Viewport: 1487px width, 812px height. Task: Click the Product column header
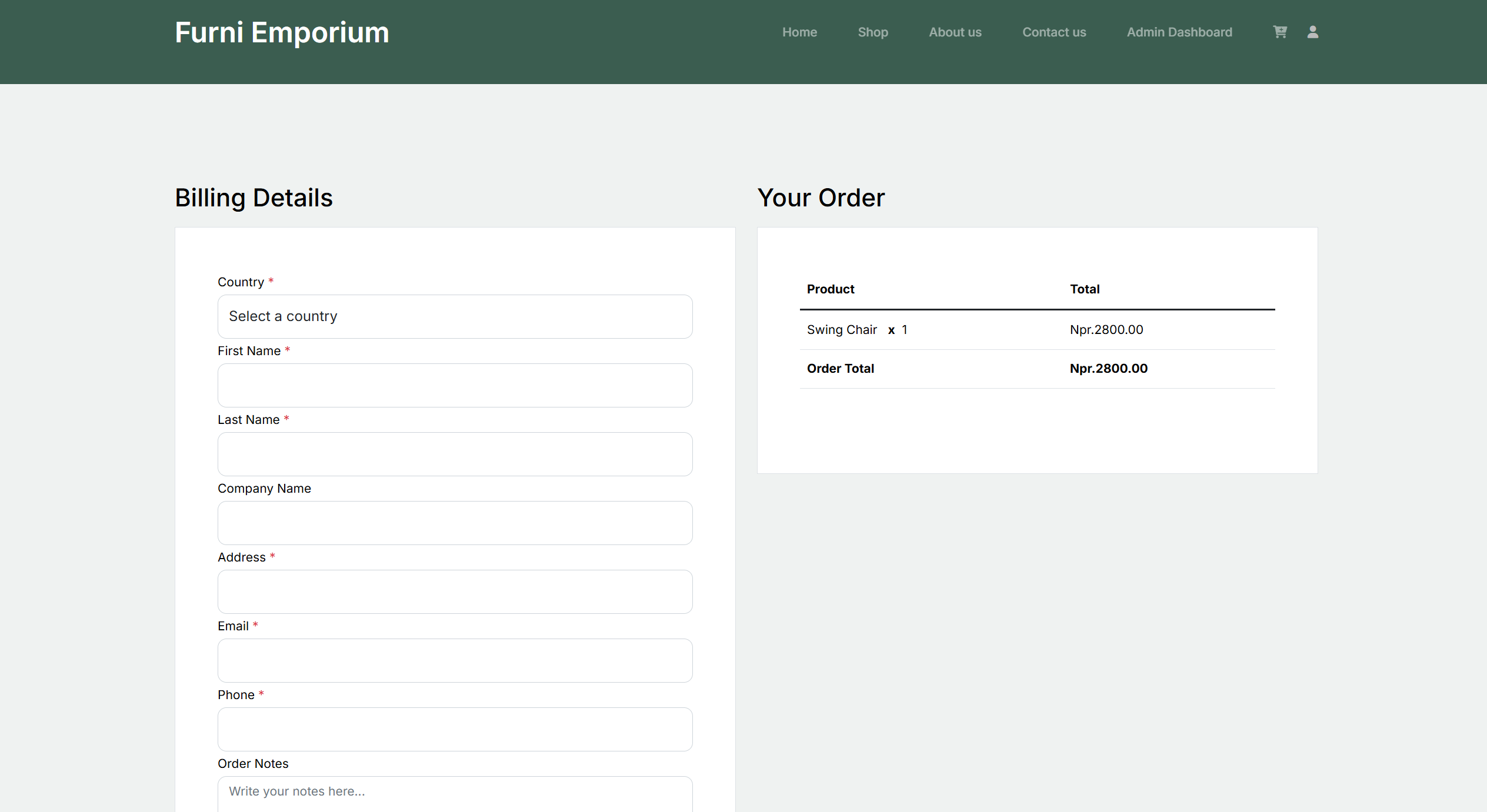(830, 289)
